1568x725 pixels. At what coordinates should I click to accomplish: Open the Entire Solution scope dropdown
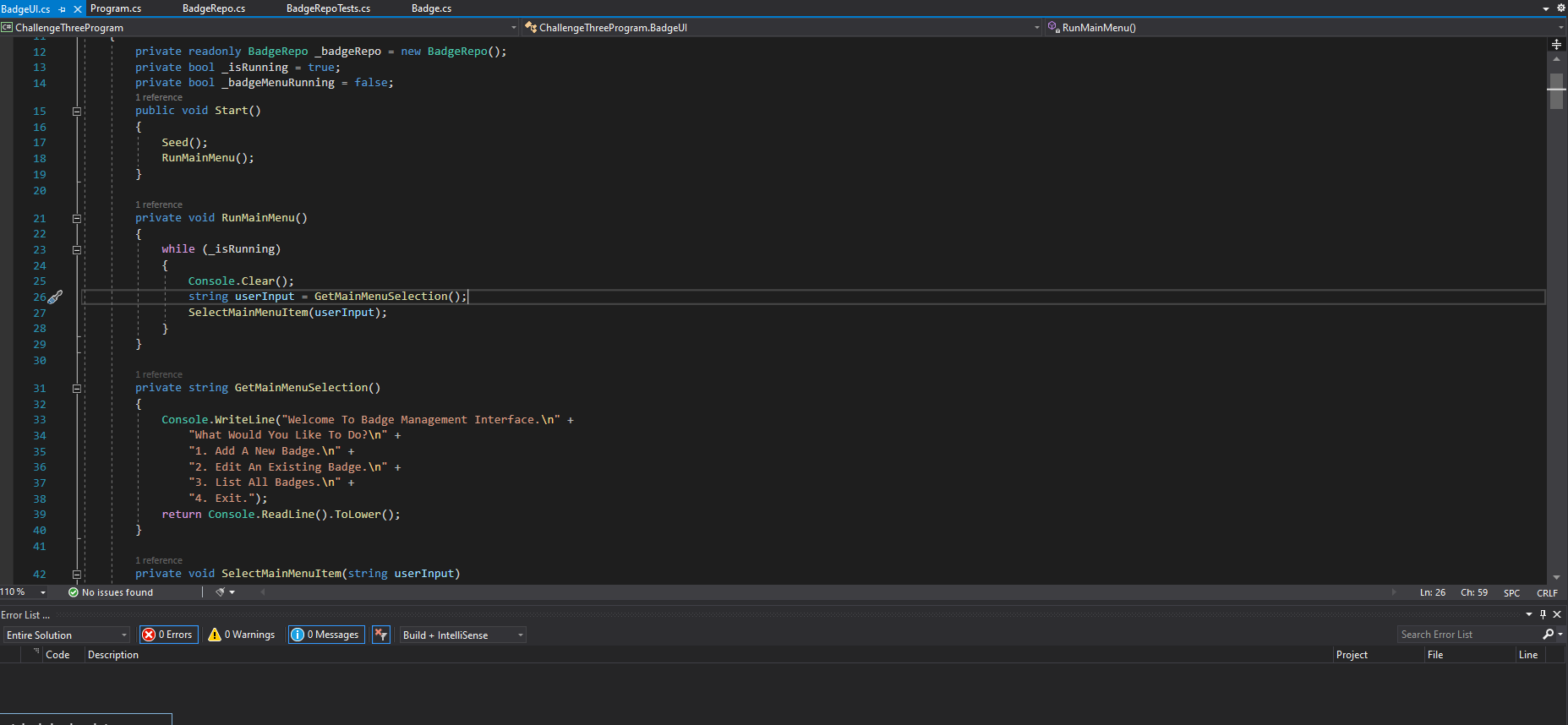click(x=67, y=635)
